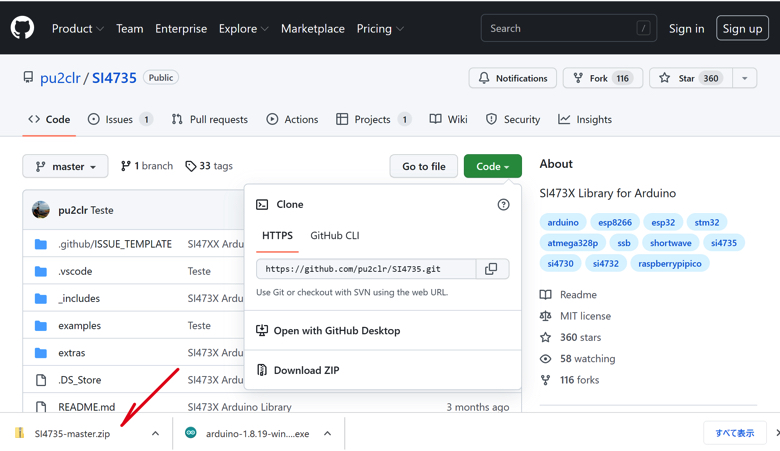
Task: Click the _includes folder icon
Action: [41, 298]
